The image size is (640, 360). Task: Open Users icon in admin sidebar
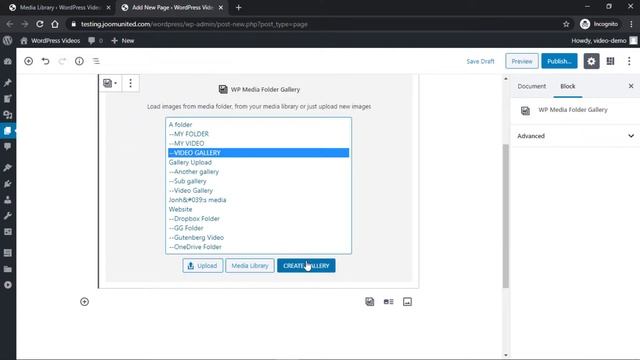click(x=8, y=200)
